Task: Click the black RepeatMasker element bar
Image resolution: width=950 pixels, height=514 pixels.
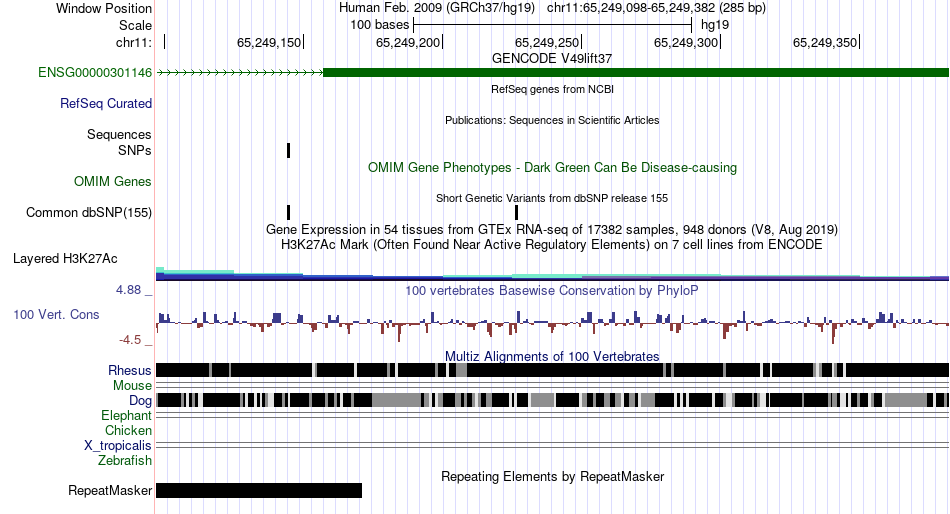Action: click(x=259, y=490)
